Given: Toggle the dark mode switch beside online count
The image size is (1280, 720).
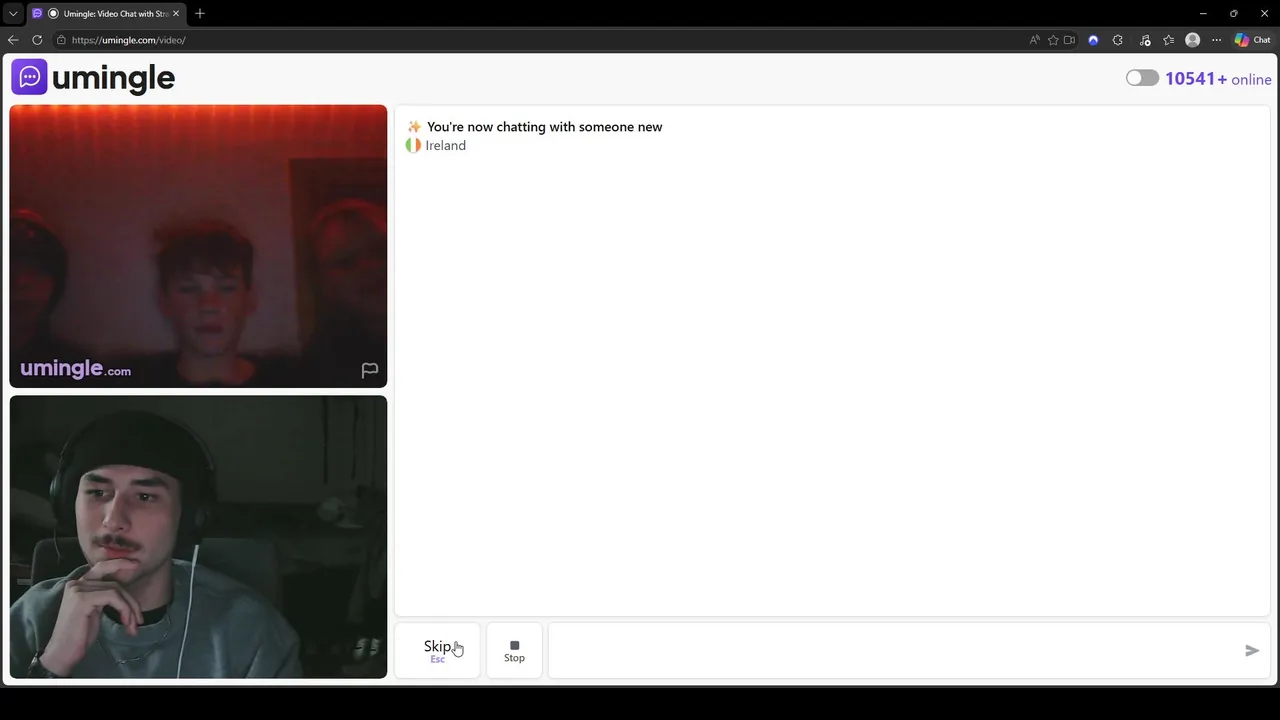Looking at the screenshot, I should point(1142,78).
